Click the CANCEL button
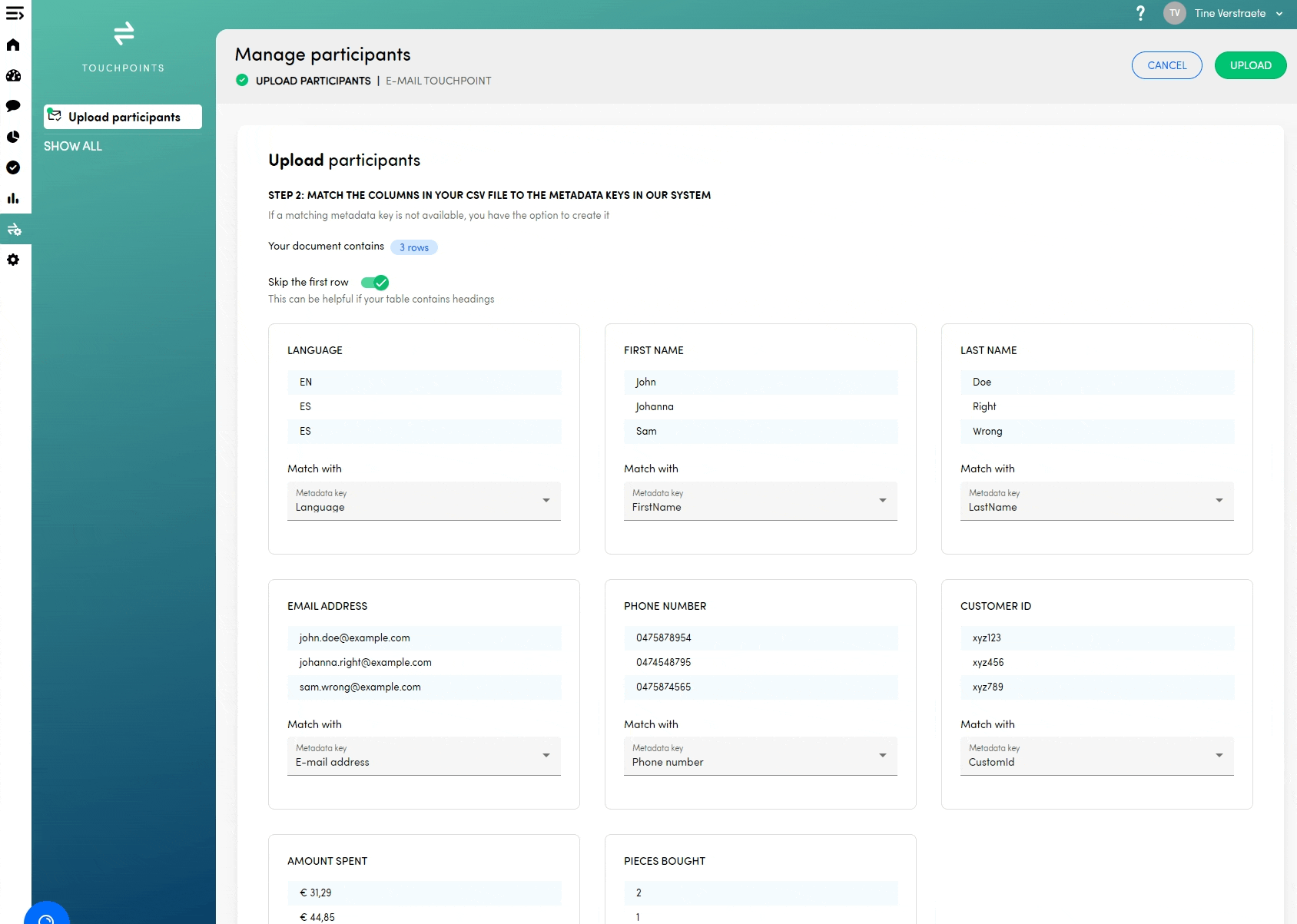The height and width of the screenshot is (924, 1297). (1166, 65)
